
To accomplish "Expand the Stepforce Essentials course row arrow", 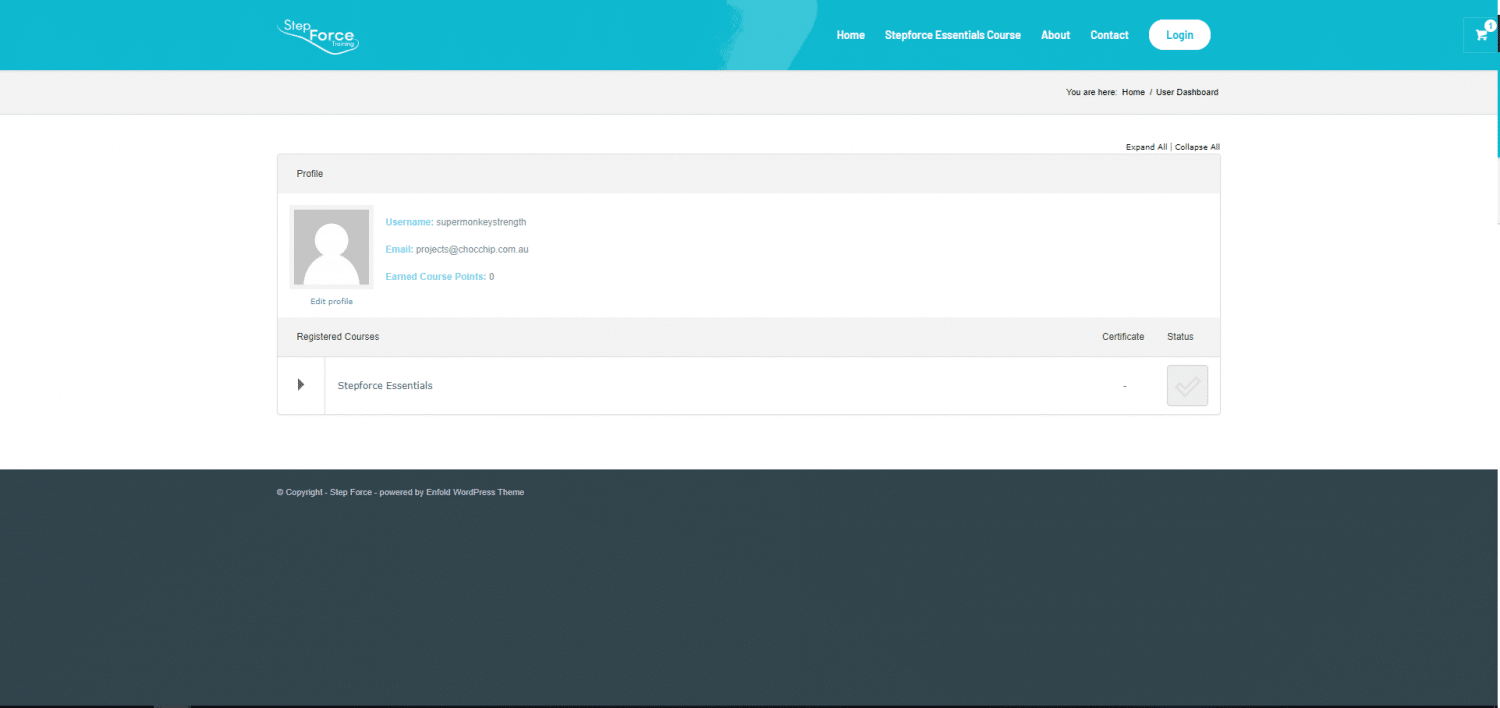I will click(x=301, y=385).
